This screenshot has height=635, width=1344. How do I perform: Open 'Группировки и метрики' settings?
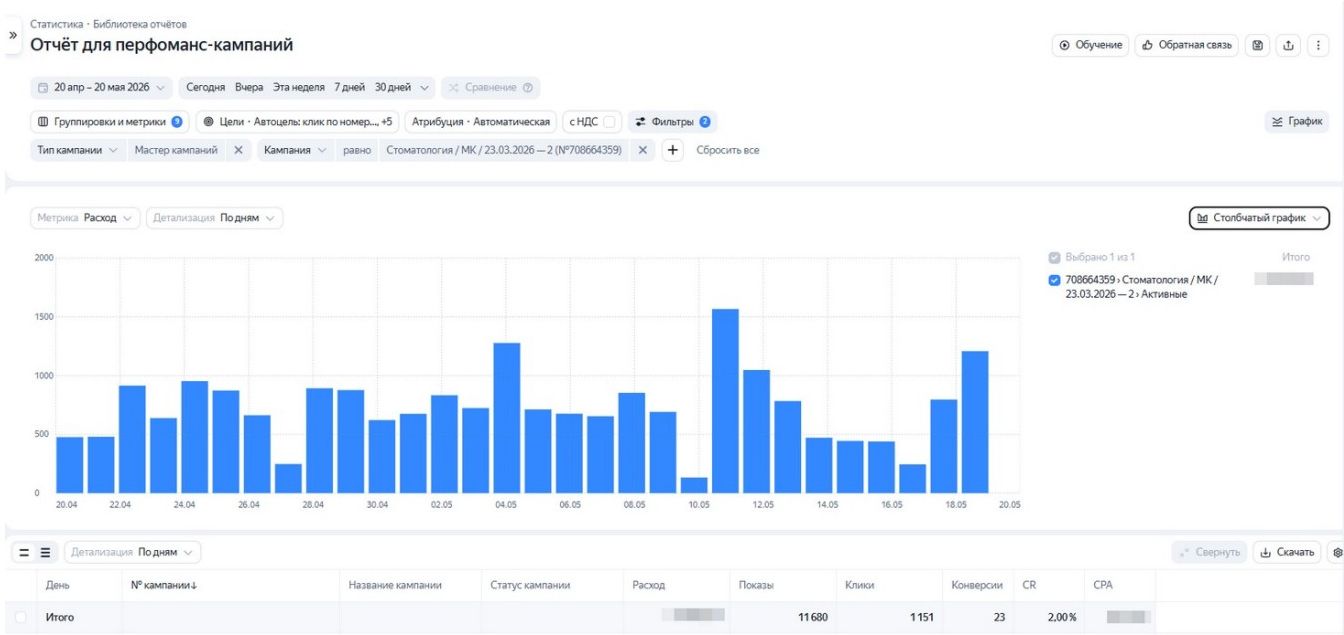110,122
